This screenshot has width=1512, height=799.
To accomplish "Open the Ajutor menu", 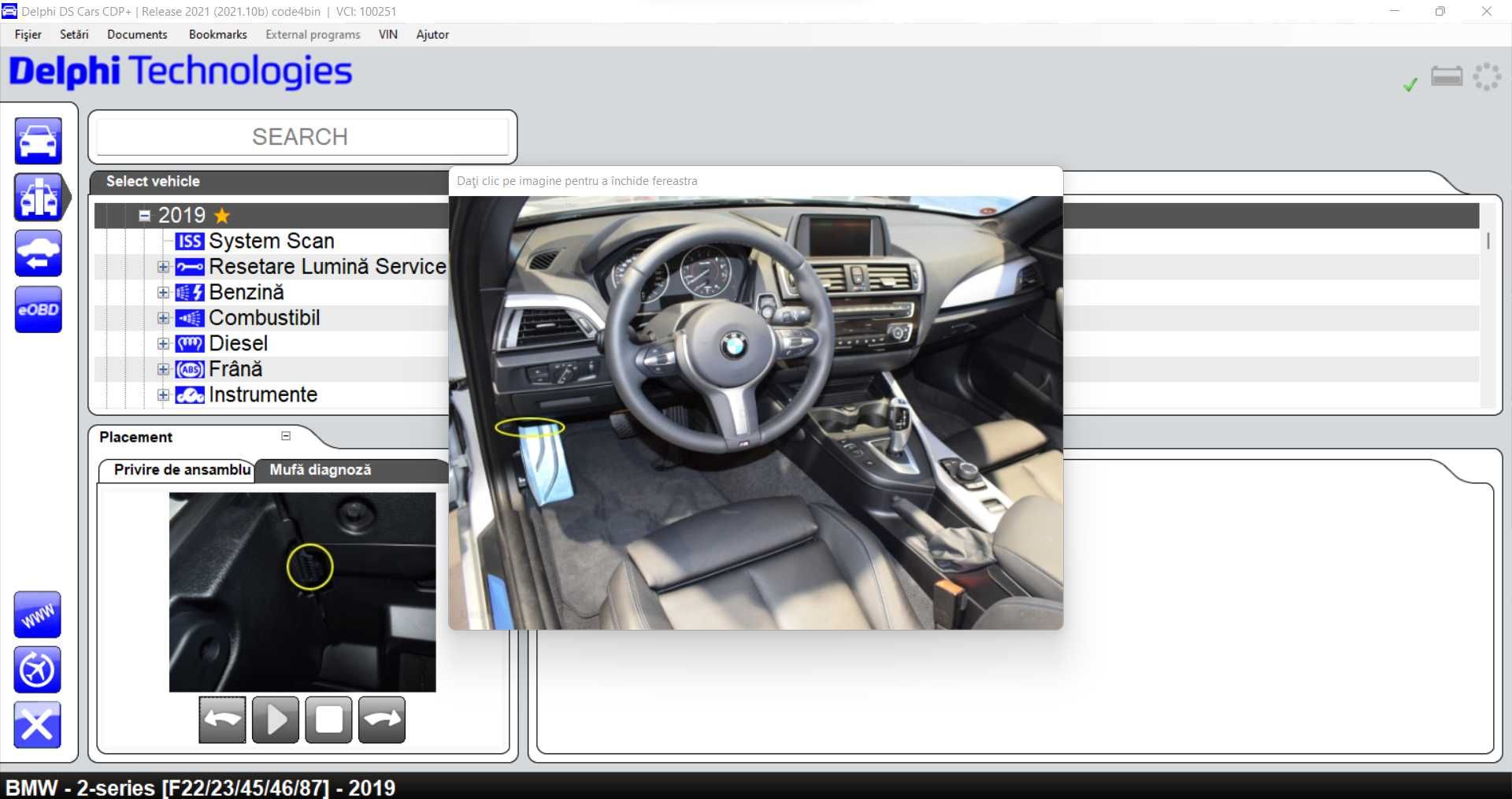I will click(432, 35).
